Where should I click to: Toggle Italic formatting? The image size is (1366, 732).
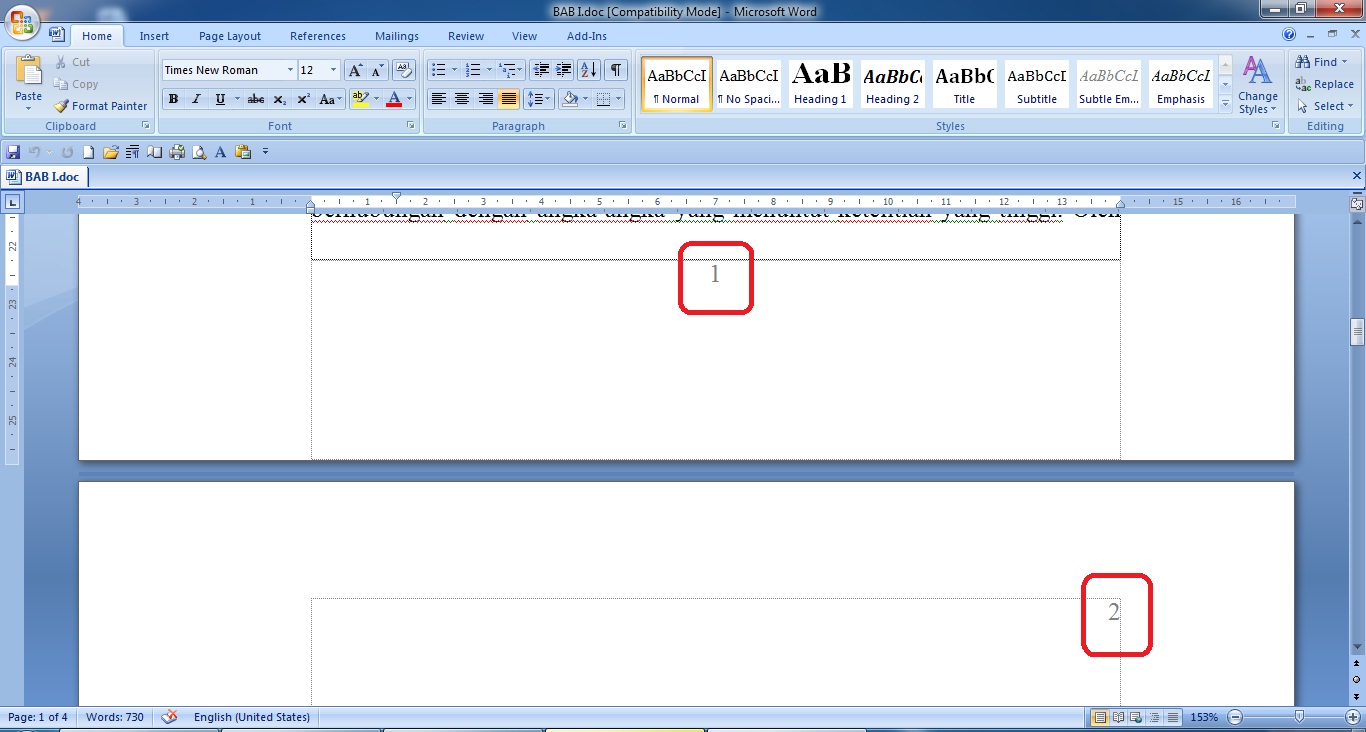(196, 99)
